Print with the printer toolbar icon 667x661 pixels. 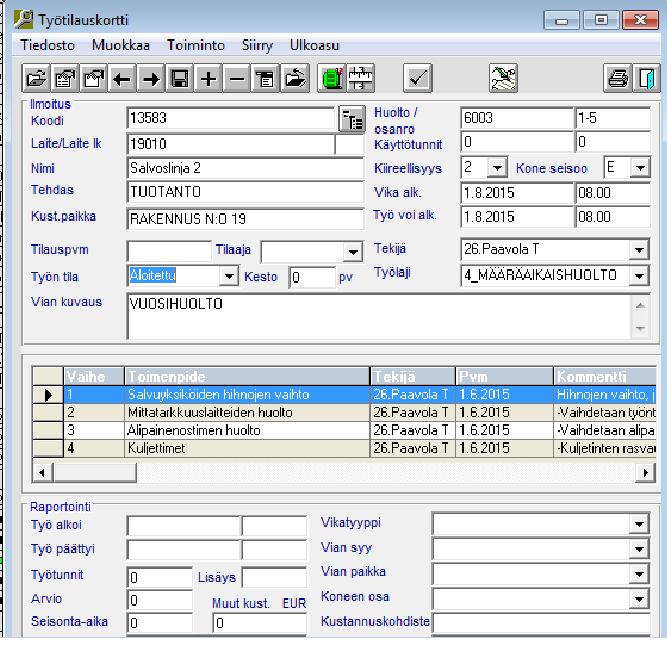[618, 78]
